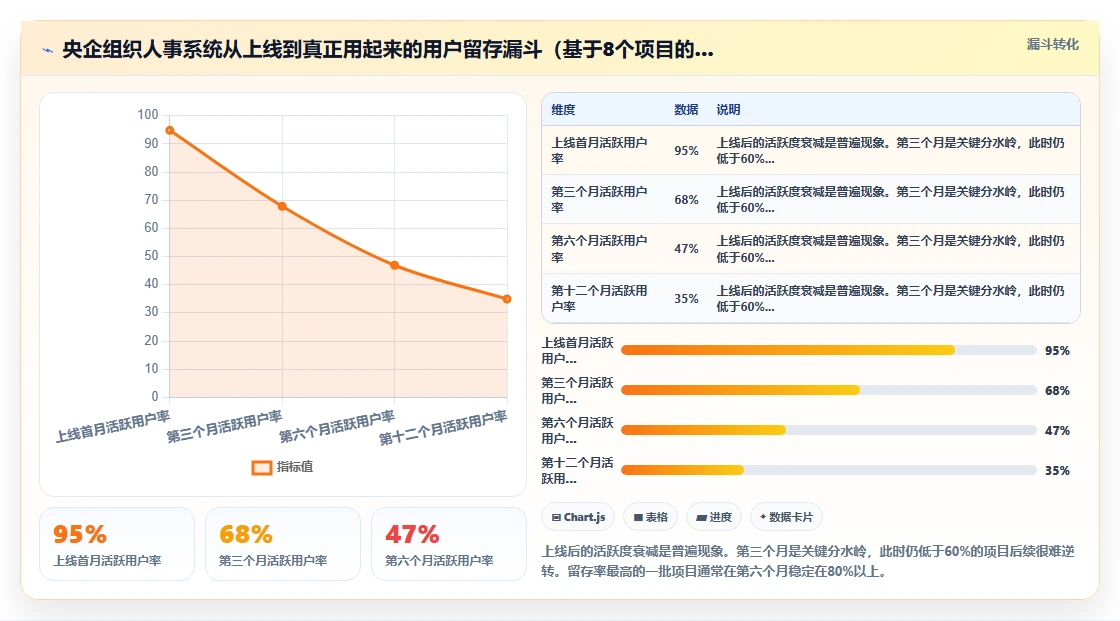Click the 说明 text in the 35% row
Screen dimensions: 1120x621
point(891,299)
